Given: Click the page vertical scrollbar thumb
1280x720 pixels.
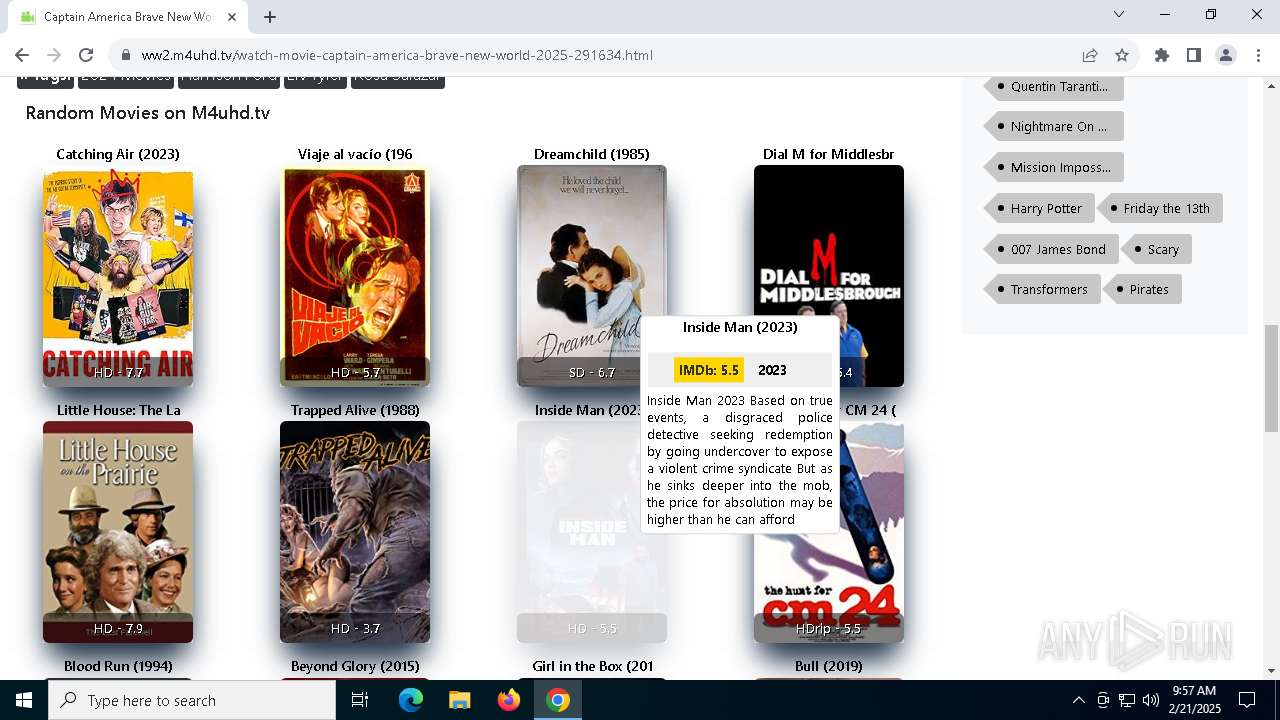Looking at the screenshot, I should 1272,378.
